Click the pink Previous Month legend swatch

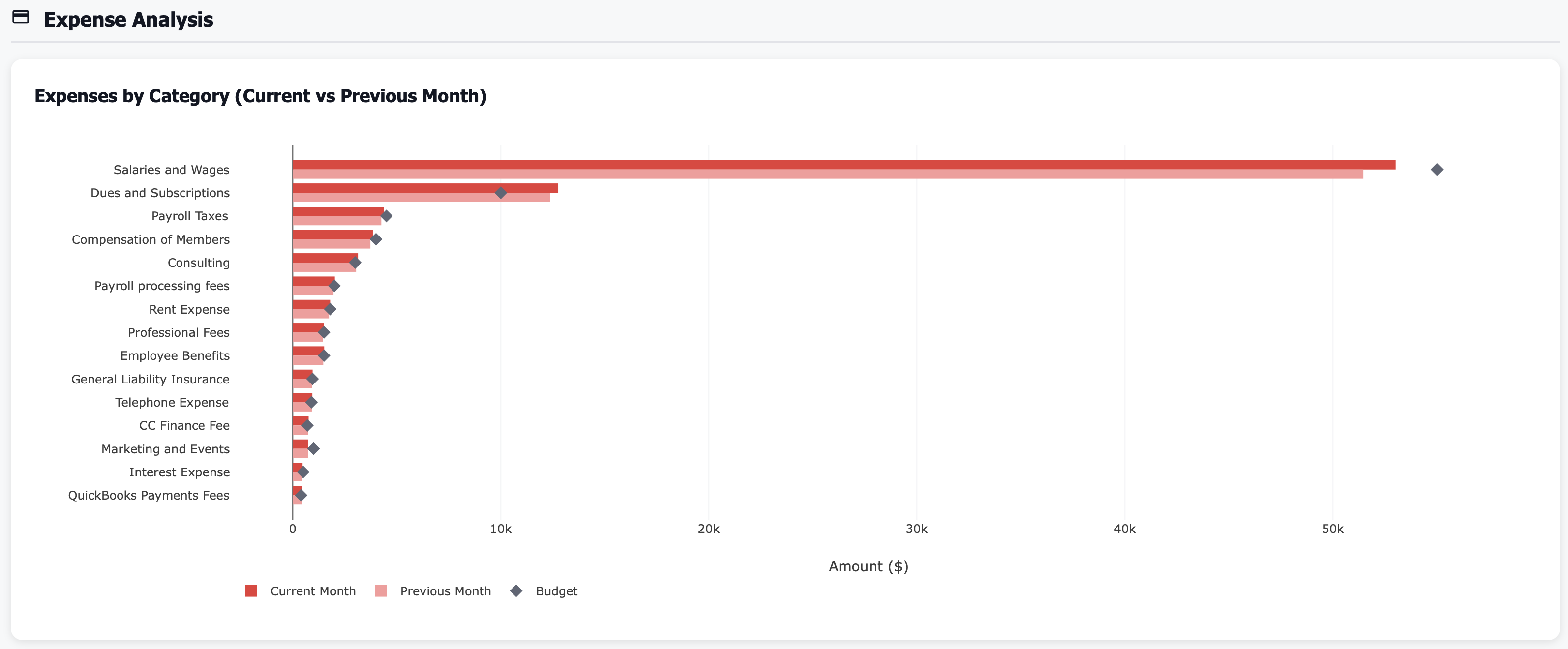(381, 590)
